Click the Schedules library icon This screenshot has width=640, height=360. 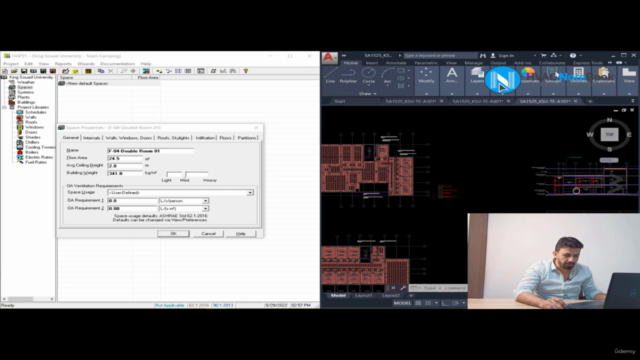[20, 112]
